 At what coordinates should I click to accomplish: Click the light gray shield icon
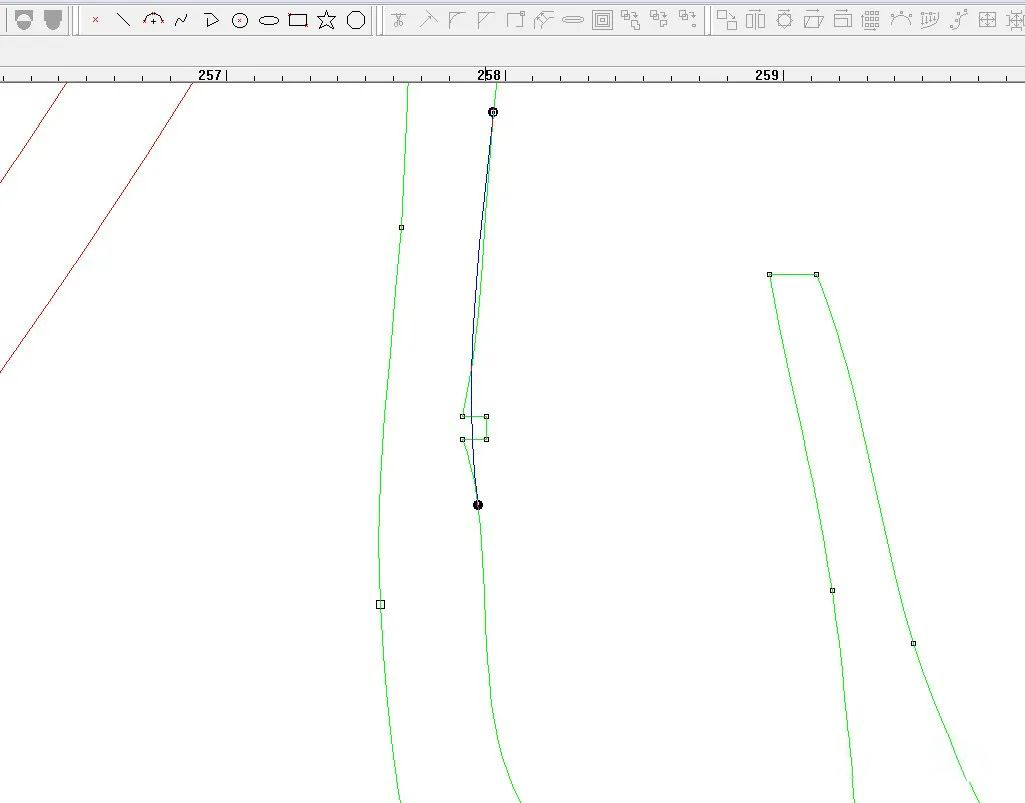25,20
